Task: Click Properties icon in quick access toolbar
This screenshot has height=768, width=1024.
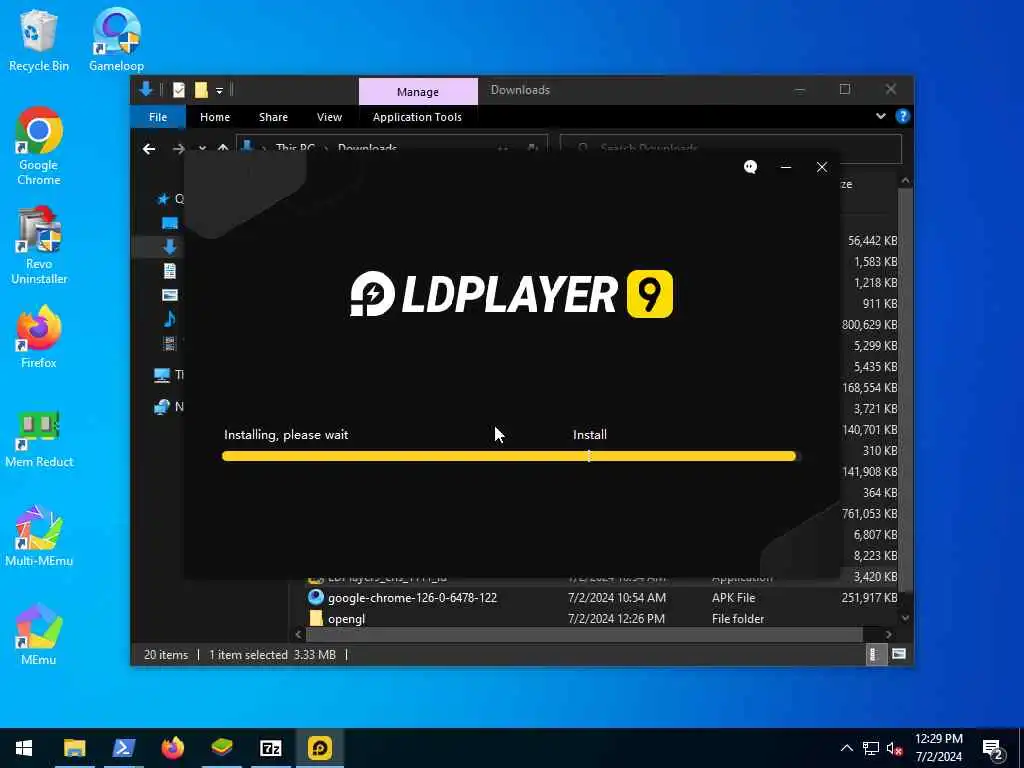Action: [x=178, y=90]
